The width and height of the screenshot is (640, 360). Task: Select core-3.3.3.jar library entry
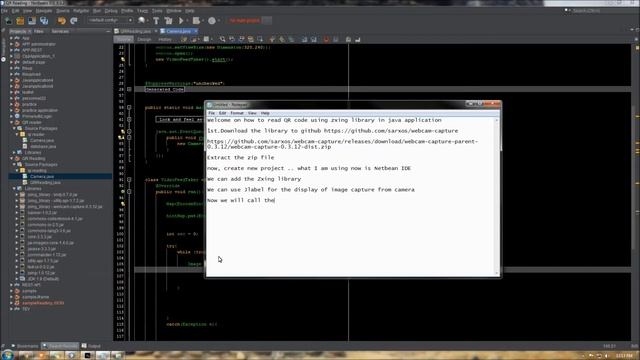click(x=39, y=236)
